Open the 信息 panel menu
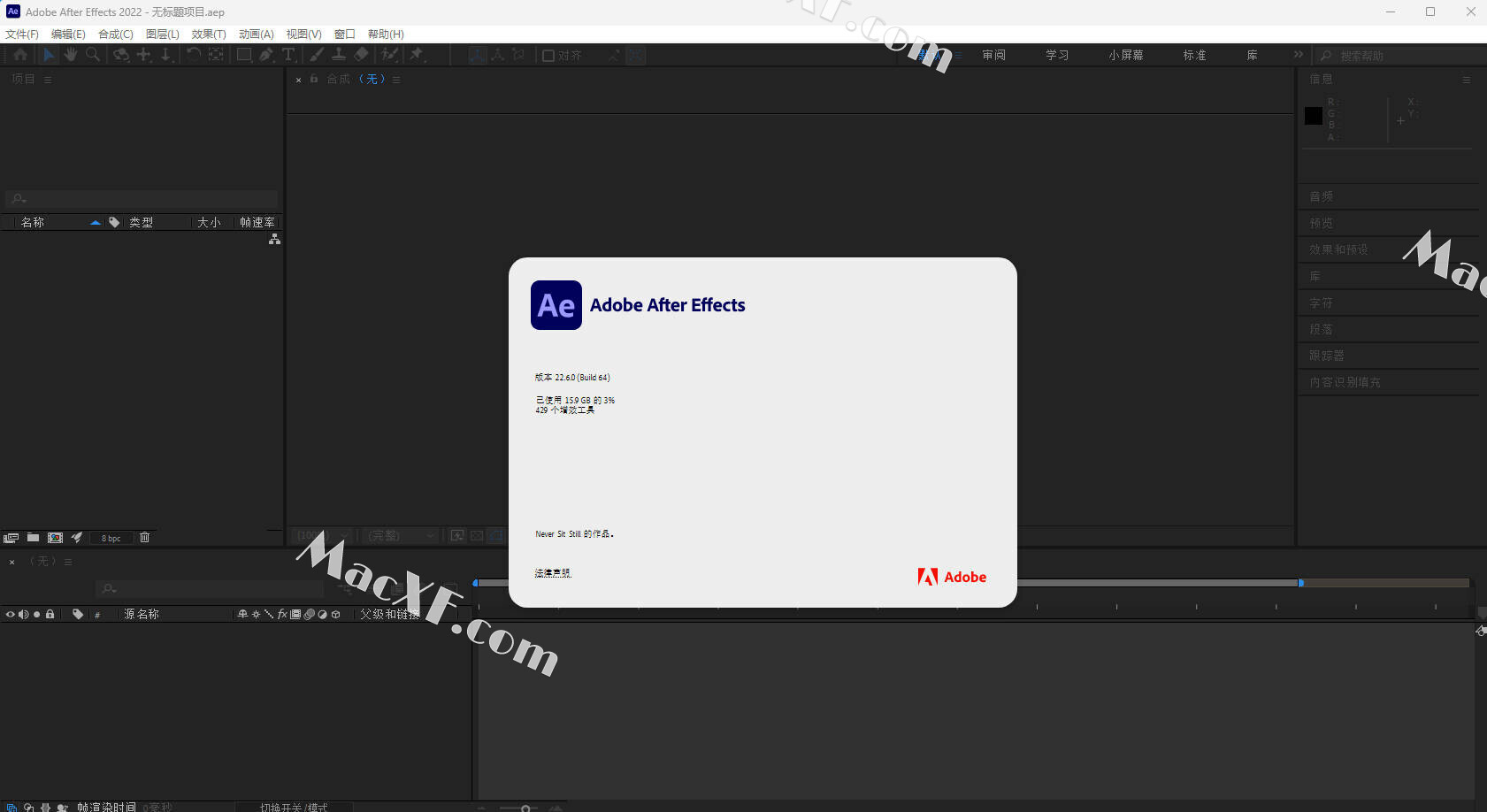This screenshot has width=1487, height=812. [1466, 80]
